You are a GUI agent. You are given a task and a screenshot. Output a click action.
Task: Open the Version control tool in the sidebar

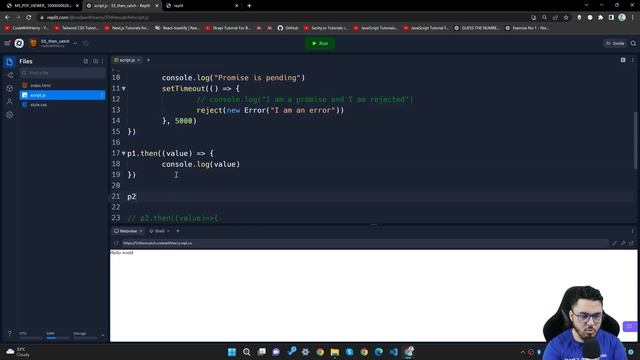click(x=9, y=75)
